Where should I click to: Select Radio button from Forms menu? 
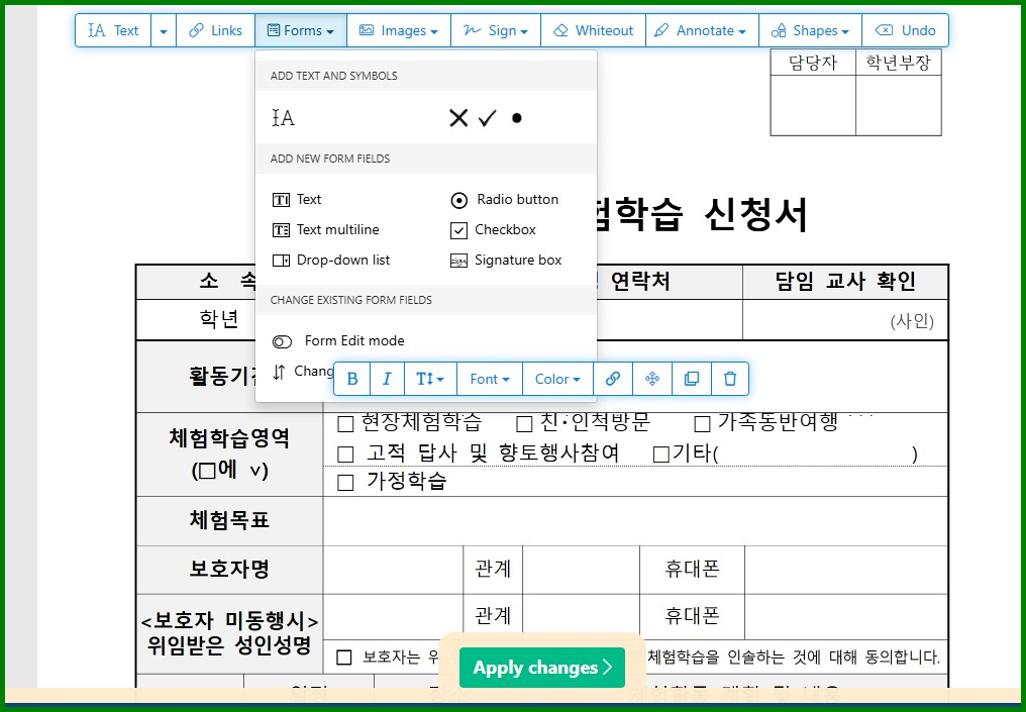click(506, 199)
